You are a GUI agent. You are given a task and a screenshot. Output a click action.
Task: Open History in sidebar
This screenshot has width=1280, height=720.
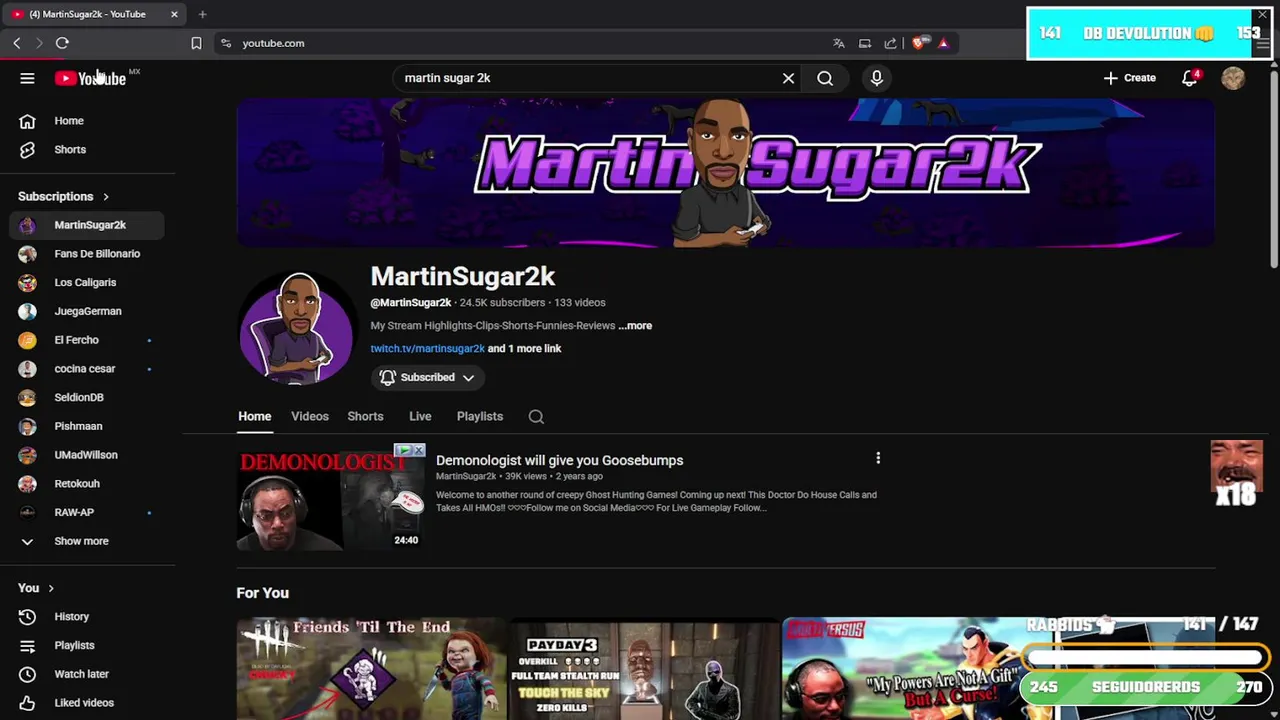pyautogui.click(x=87, y=617)
